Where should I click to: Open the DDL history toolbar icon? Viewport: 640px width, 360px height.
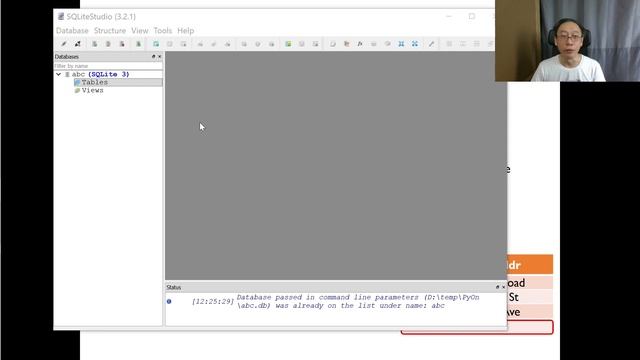(347, 44)
